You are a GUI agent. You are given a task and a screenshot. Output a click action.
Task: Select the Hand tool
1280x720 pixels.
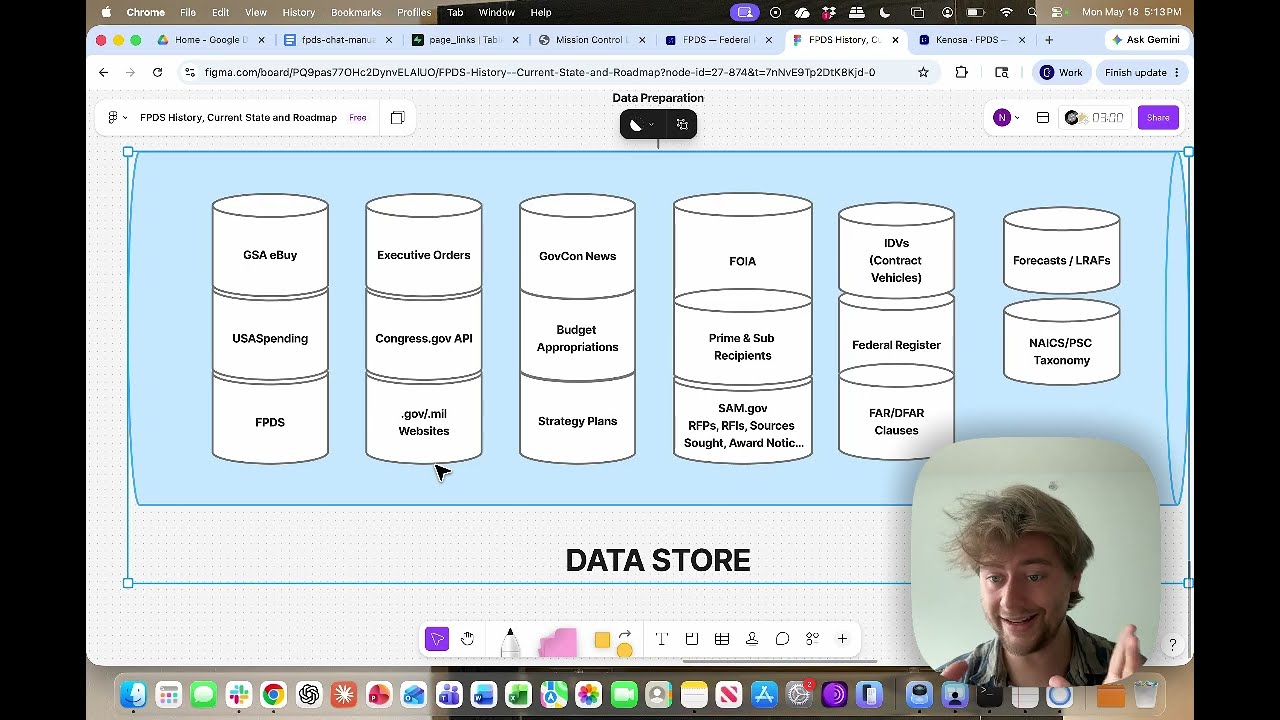[x=467, y=639]
